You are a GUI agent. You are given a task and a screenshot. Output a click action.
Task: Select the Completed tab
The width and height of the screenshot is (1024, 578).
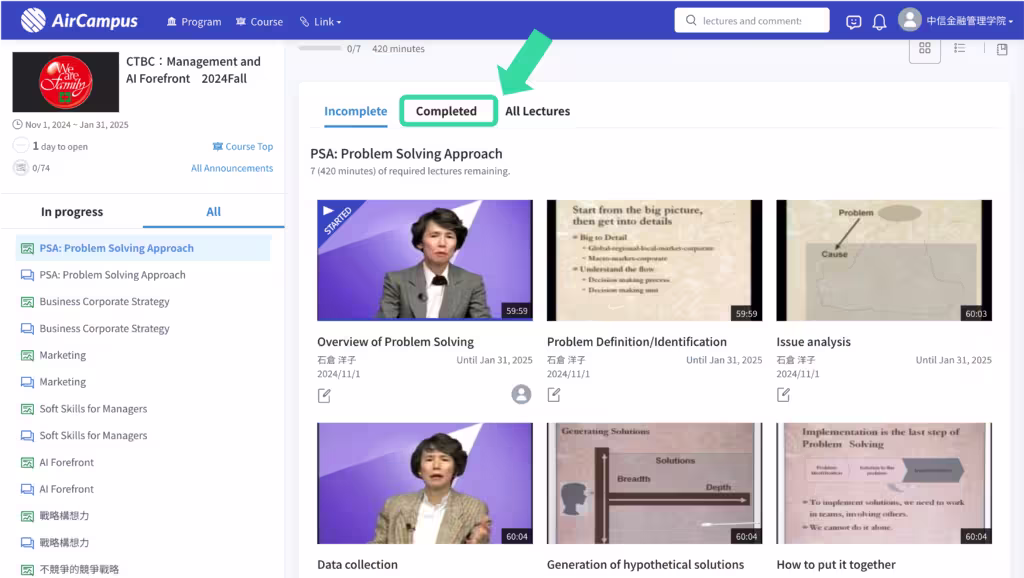pyautogui.click(x=448, y=111)
